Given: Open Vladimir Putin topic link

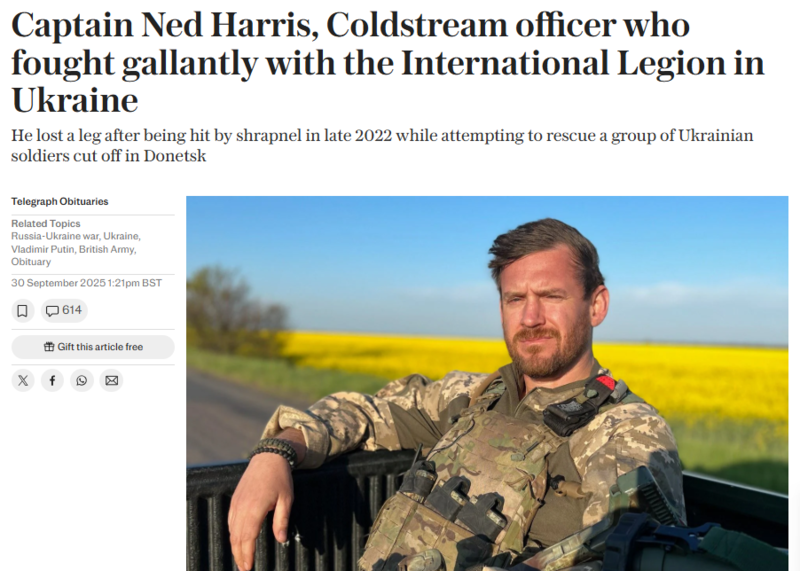Looking at the screenshot, I should tap(43, 250).
